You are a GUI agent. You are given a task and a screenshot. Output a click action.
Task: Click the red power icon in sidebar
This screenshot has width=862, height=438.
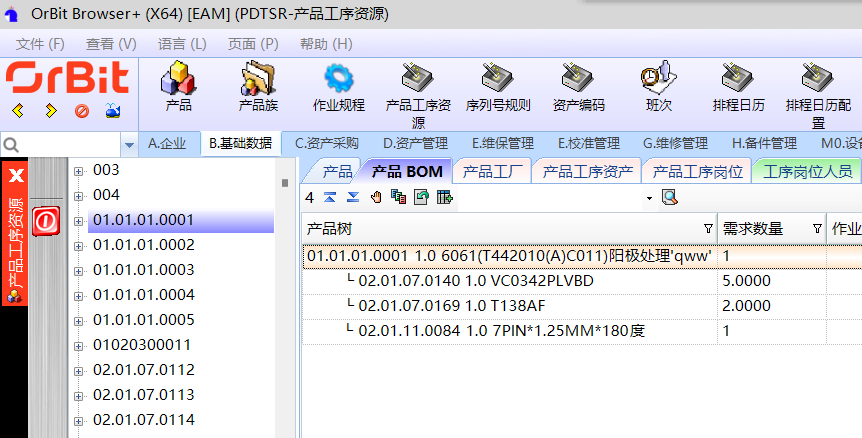[46, 221]
